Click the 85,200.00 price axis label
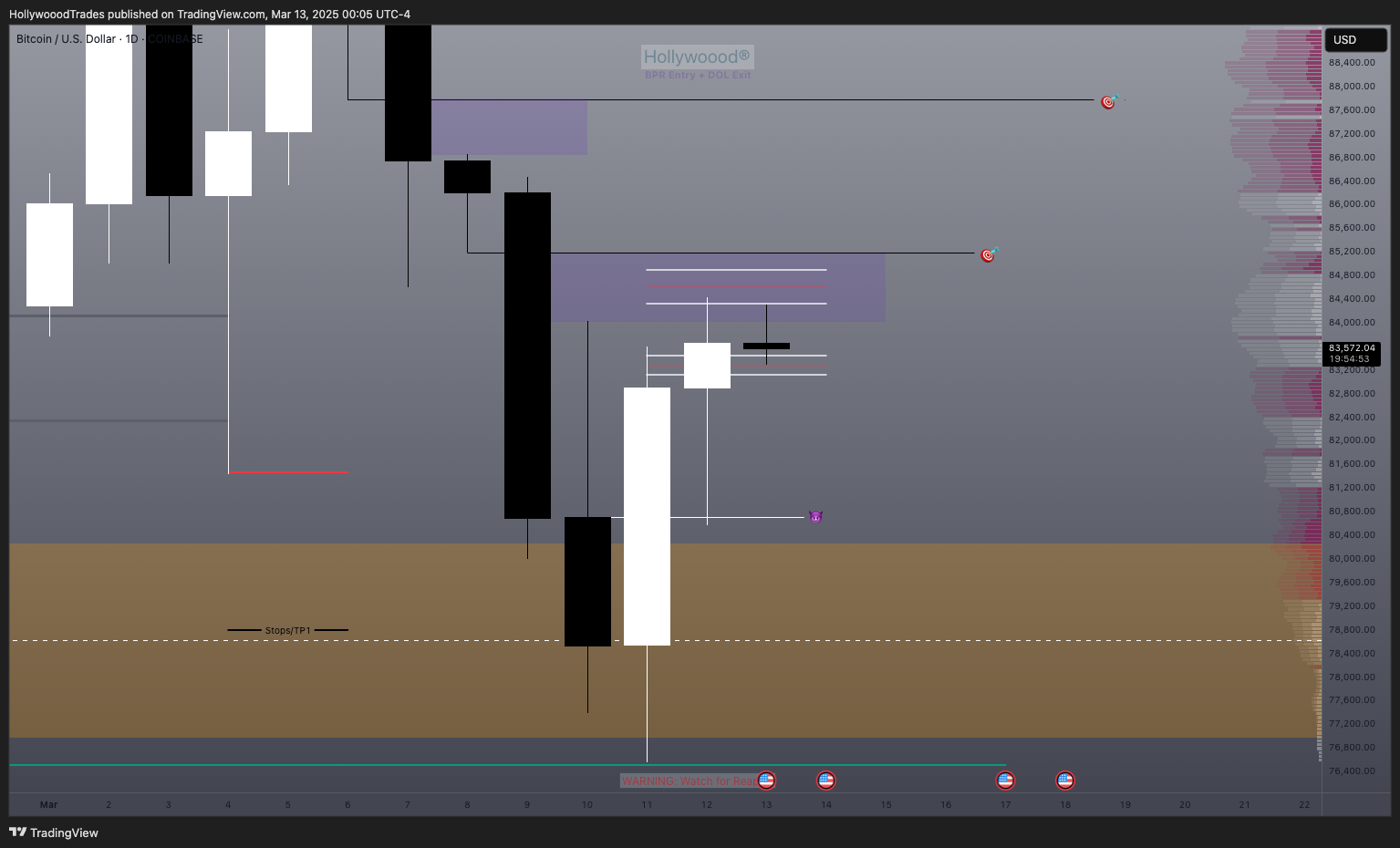Viewport: 1400px width, 848px height. pyautogui.click(x=1352, y=252)
